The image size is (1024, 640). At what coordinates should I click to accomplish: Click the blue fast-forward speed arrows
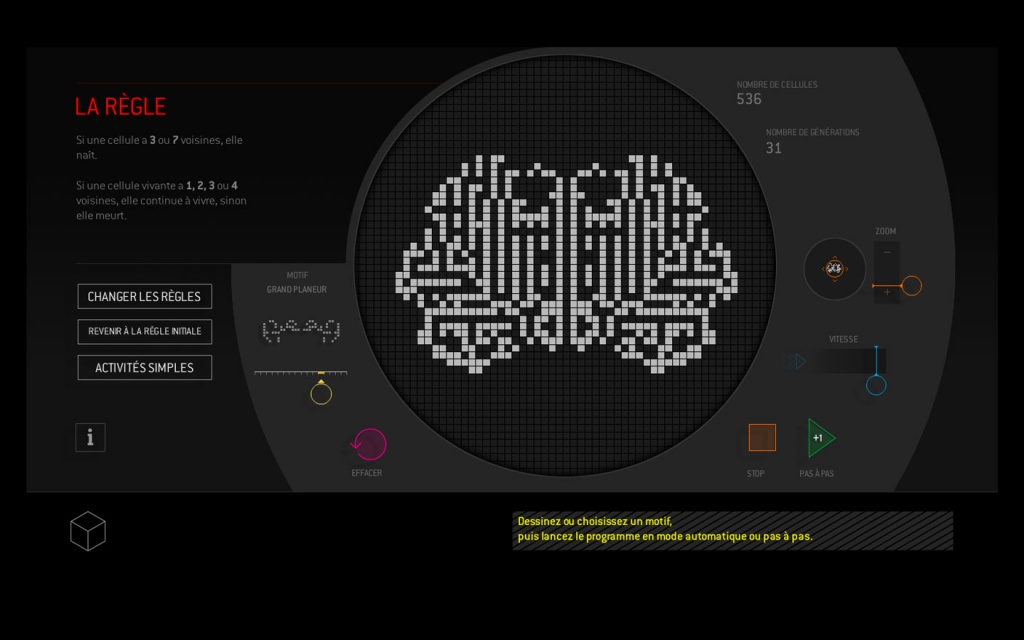(796, 361)
